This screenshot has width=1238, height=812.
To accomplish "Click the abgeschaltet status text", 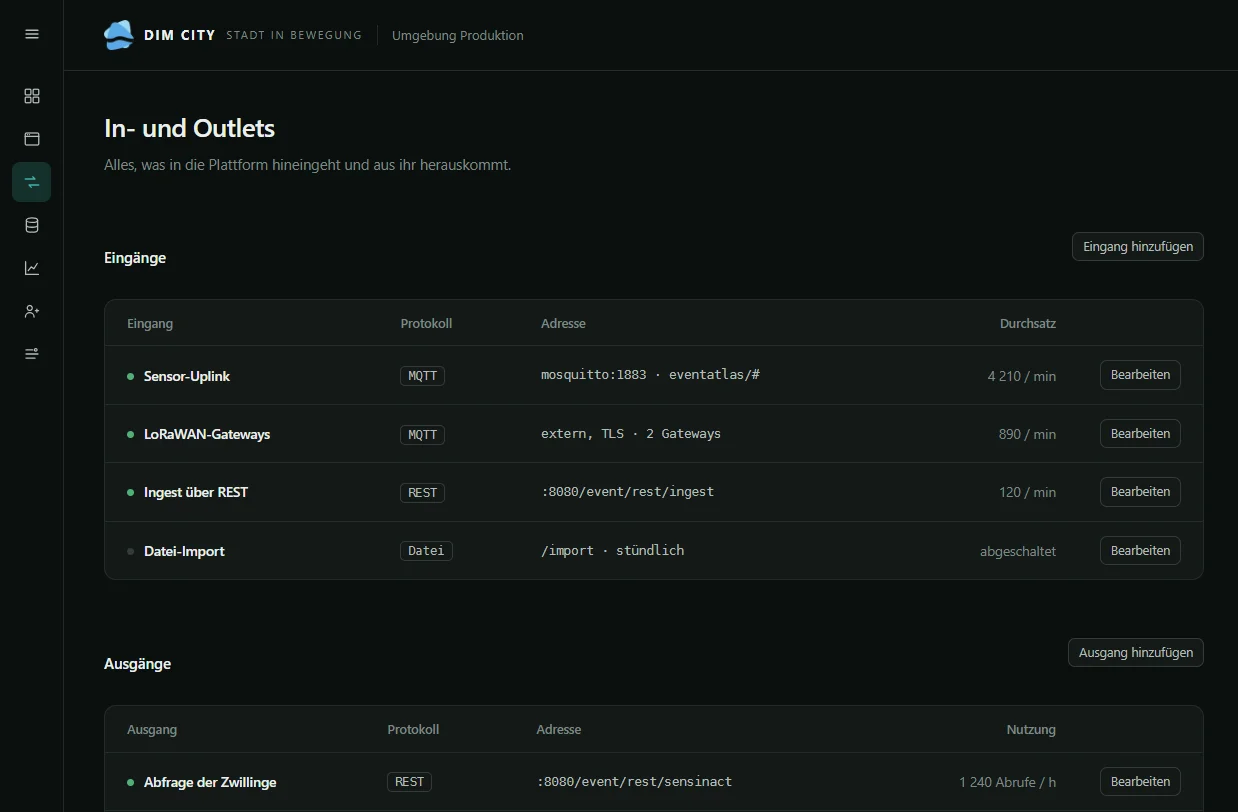I will [x=1018, y=551].
